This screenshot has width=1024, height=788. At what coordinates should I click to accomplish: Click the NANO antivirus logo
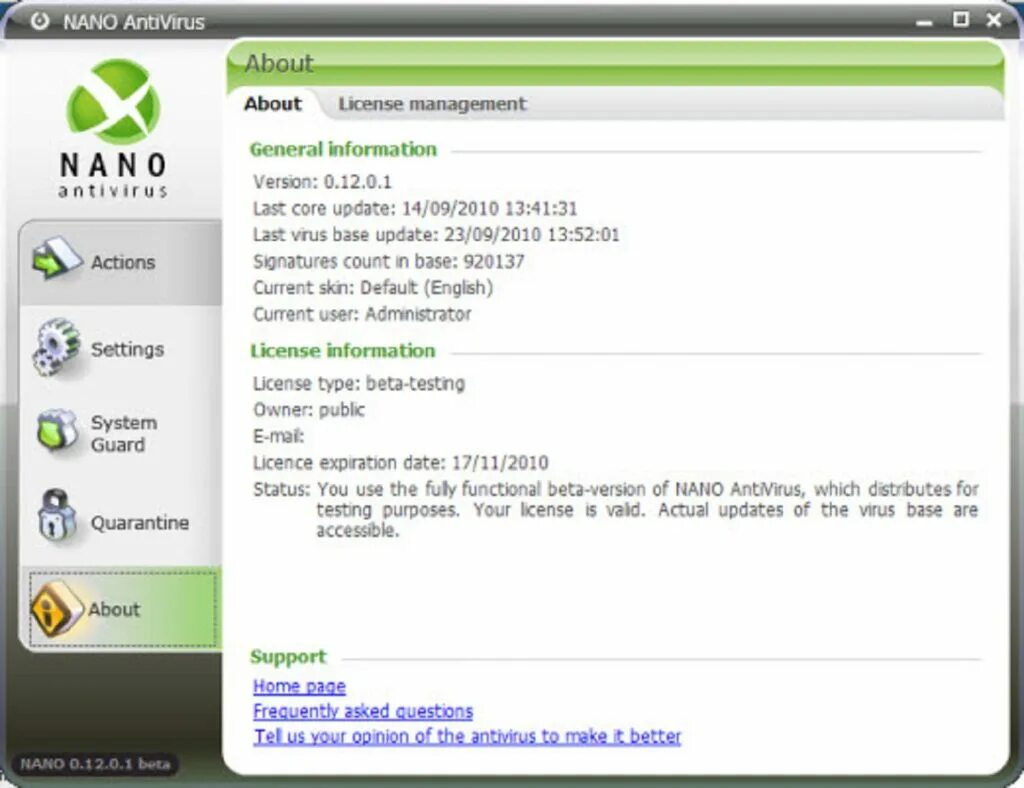[x=113, y=129]
